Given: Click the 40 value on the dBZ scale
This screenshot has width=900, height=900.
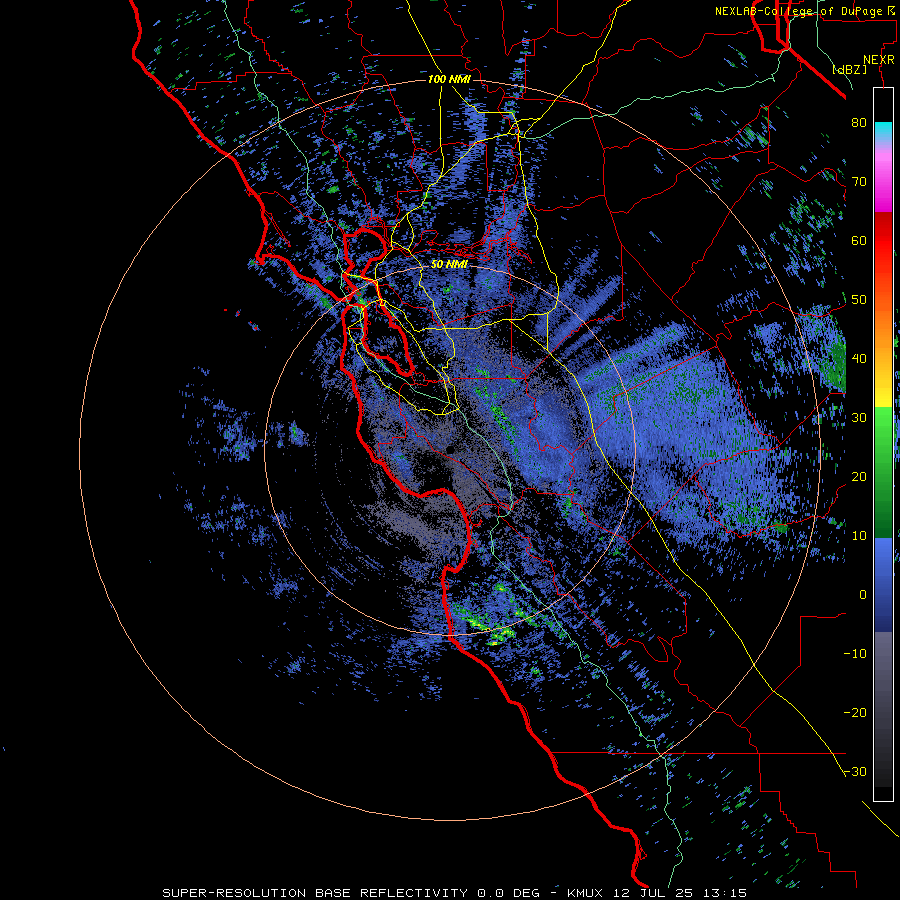Looking at the screenshot, I should pos(859,359).
